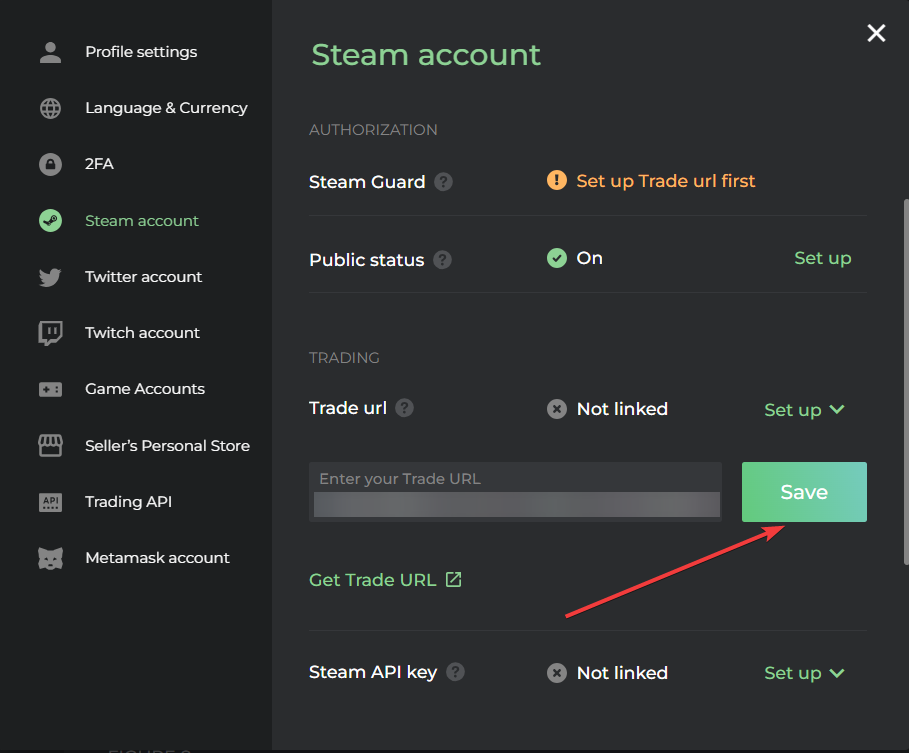Click the AUTHORIZATION section label

[x=373, y=130]
